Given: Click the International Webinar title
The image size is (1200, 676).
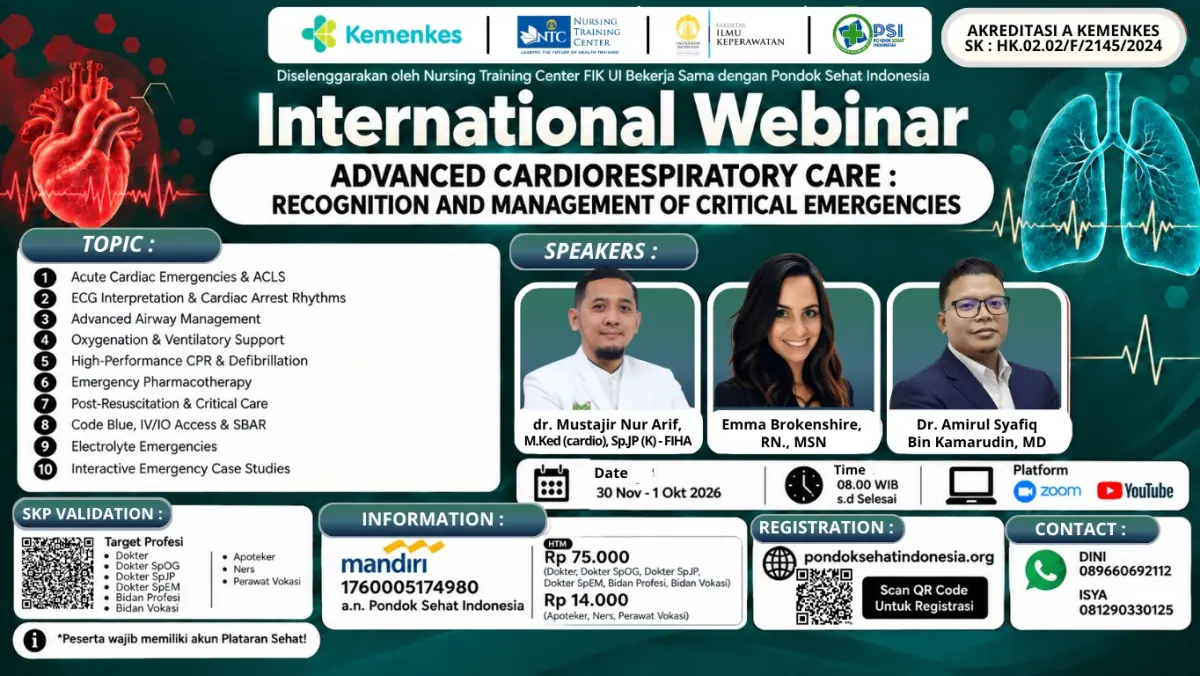Looking at the screenshot, I should coord(611,119).
